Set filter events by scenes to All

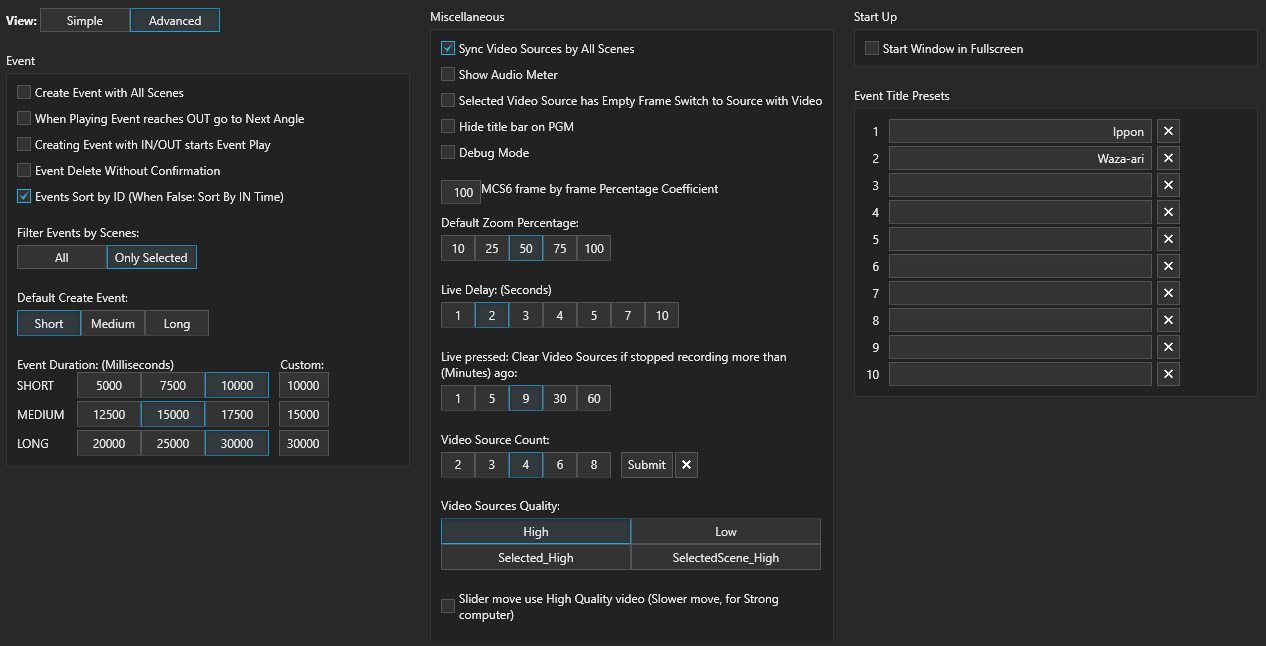coord(62,257)
